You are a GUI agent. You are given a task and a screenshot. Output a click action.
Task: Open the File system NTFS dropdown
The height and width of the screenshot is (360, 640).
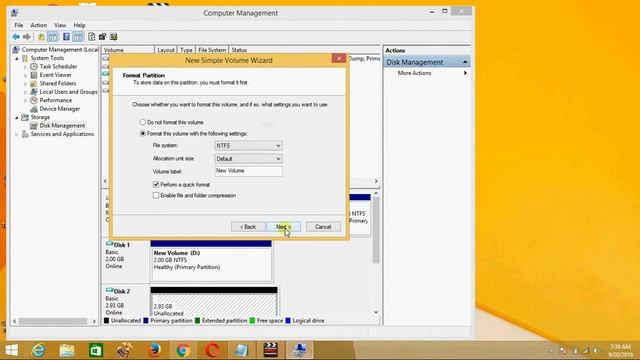(248, 146)
